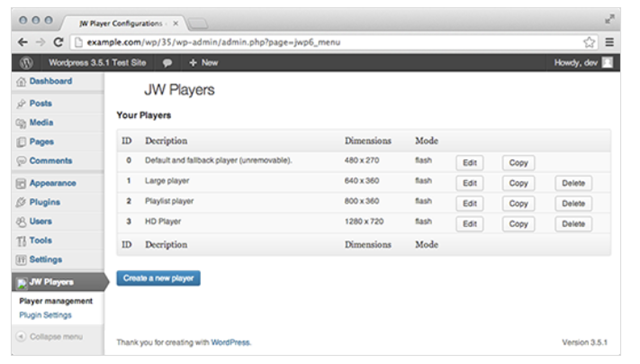Copy the Playlist player
The image size is (640, 364).
coord(518,204)
